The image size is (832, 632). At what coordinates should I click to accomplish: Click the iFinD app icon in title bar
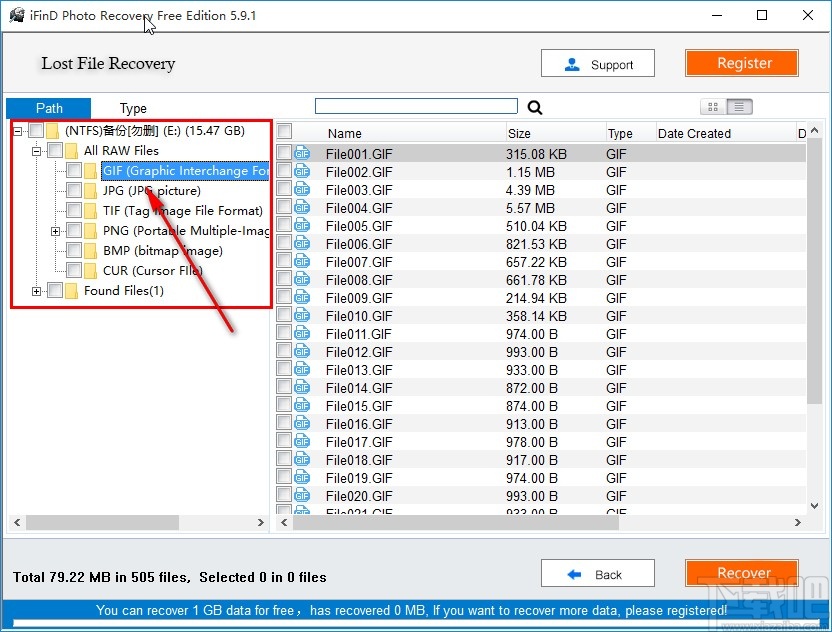pos(17,15)
